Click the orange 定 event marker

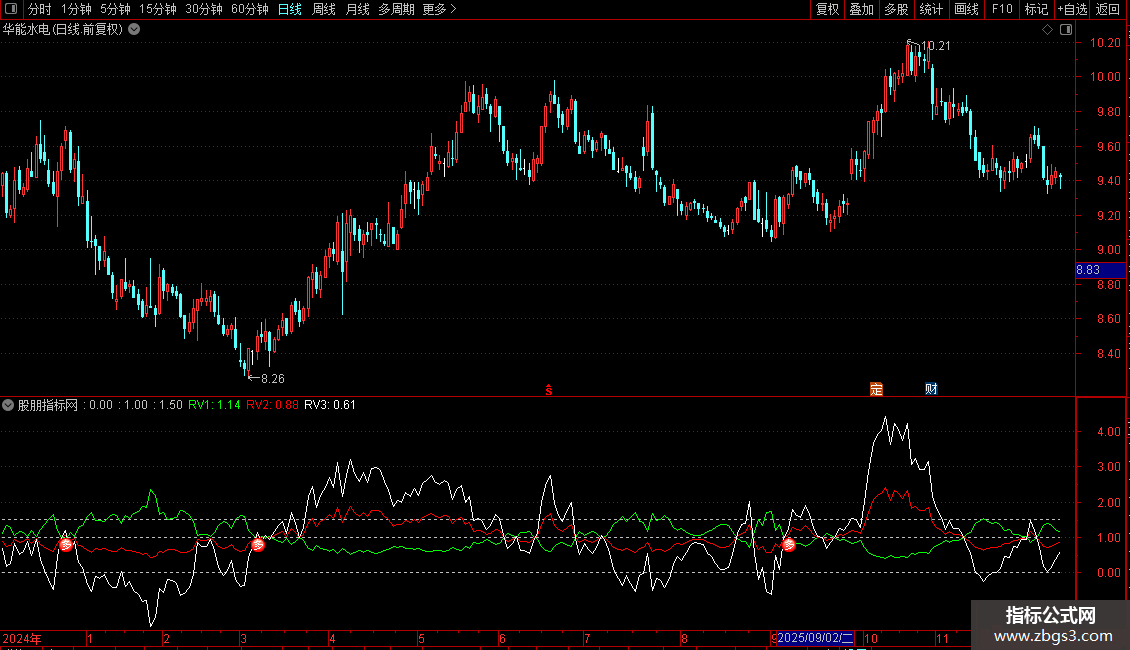click(x=876, y=389)
